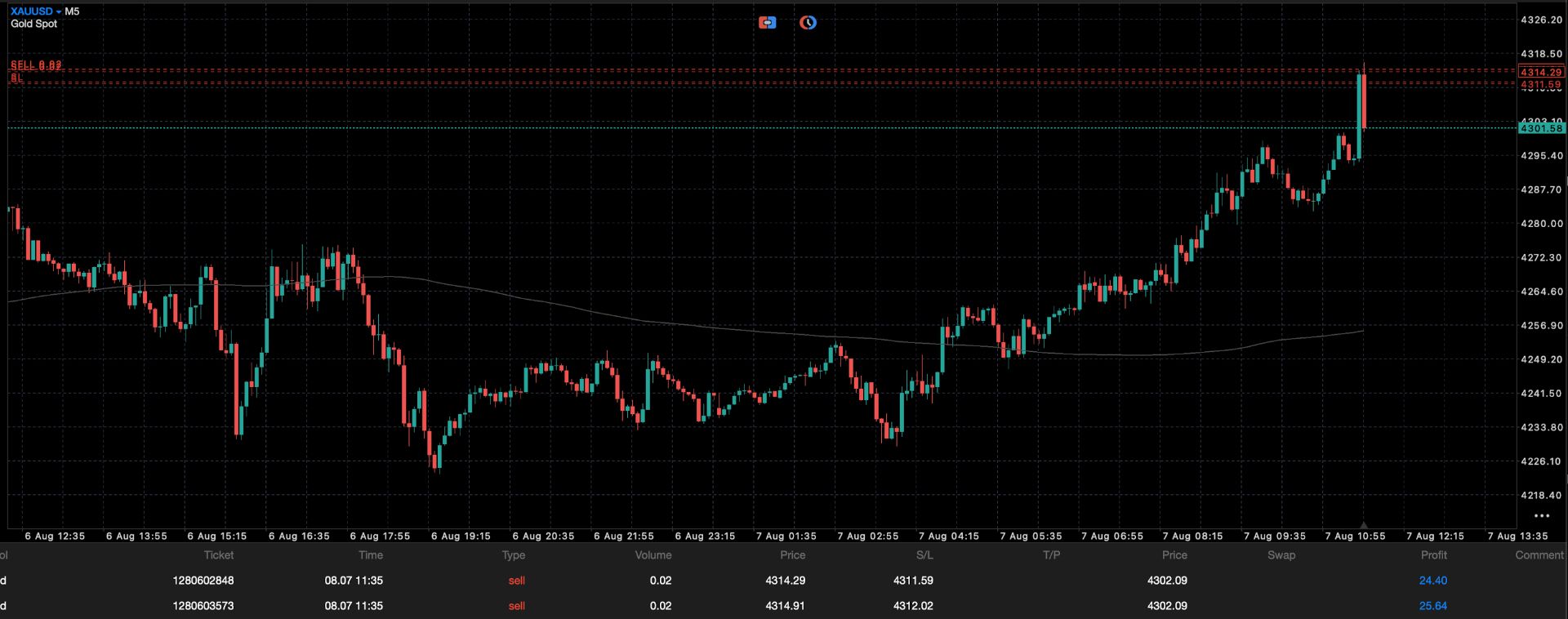Click the S/L column header
The width and height of the screenshot is (1568, 619).
pos(924,555)
